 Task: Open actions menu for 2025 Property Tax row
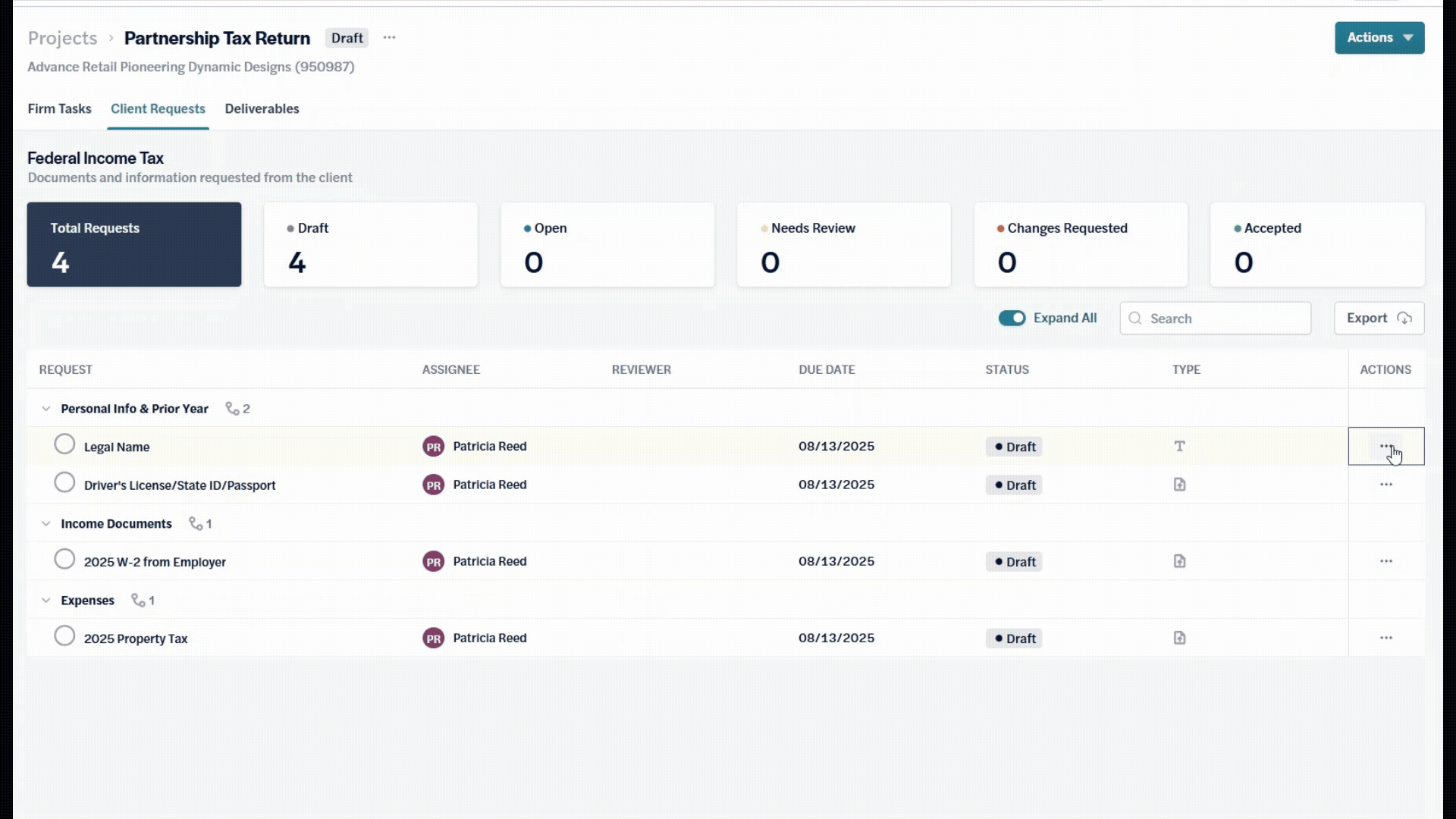[1385, 638]
